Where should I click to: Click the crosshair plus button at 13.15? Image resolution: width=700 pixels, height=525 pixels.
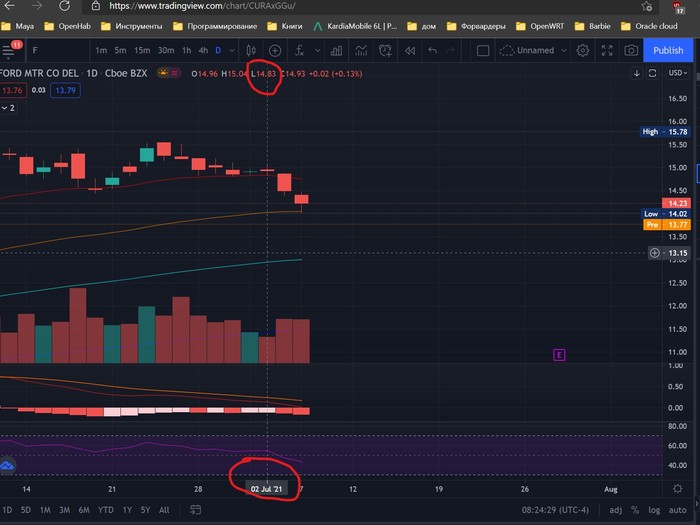(x=654, y=253)
